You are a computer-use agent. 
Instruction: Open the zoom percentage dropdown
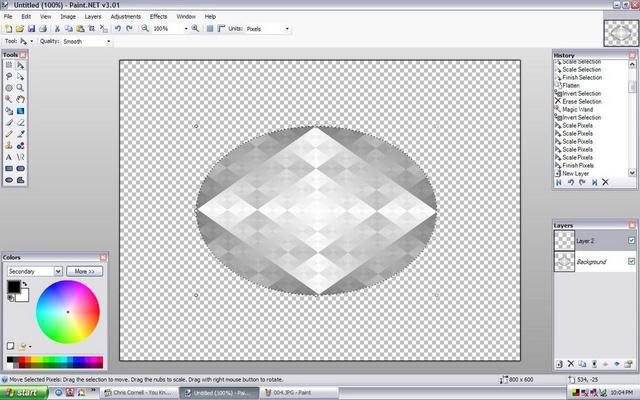tap(186, 29)
